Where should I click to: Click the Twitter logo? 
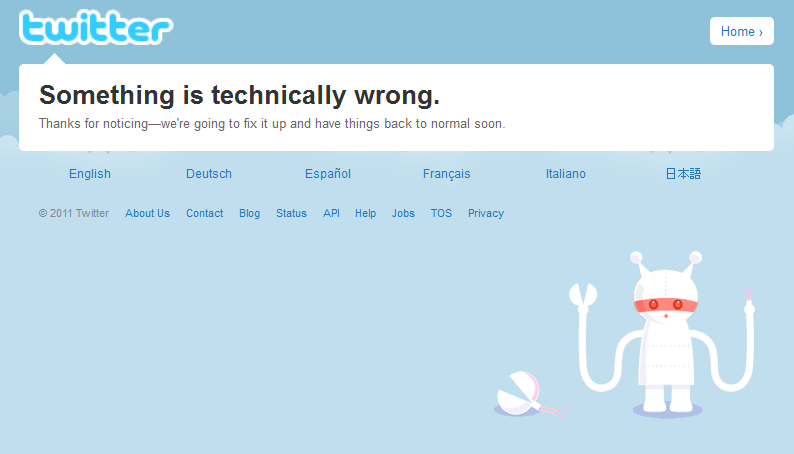click(96, 27)
